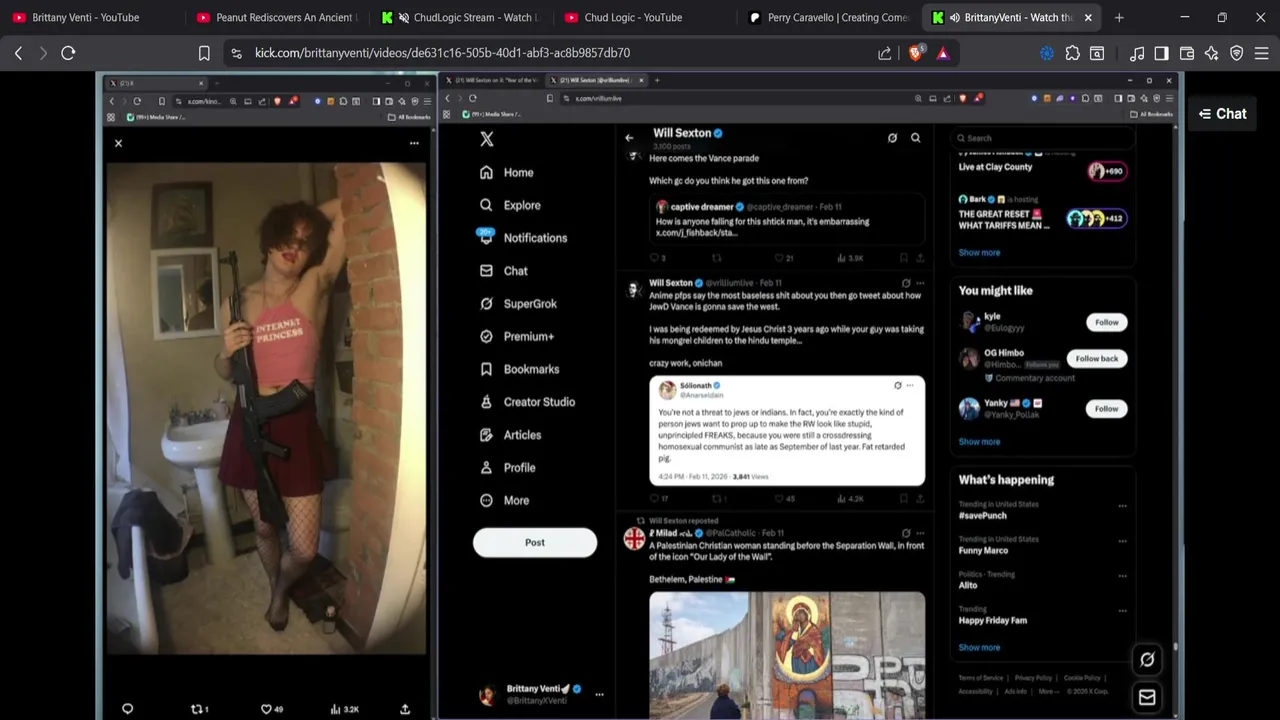Open SuperGrok in the X sidebar

pos(518,304)
